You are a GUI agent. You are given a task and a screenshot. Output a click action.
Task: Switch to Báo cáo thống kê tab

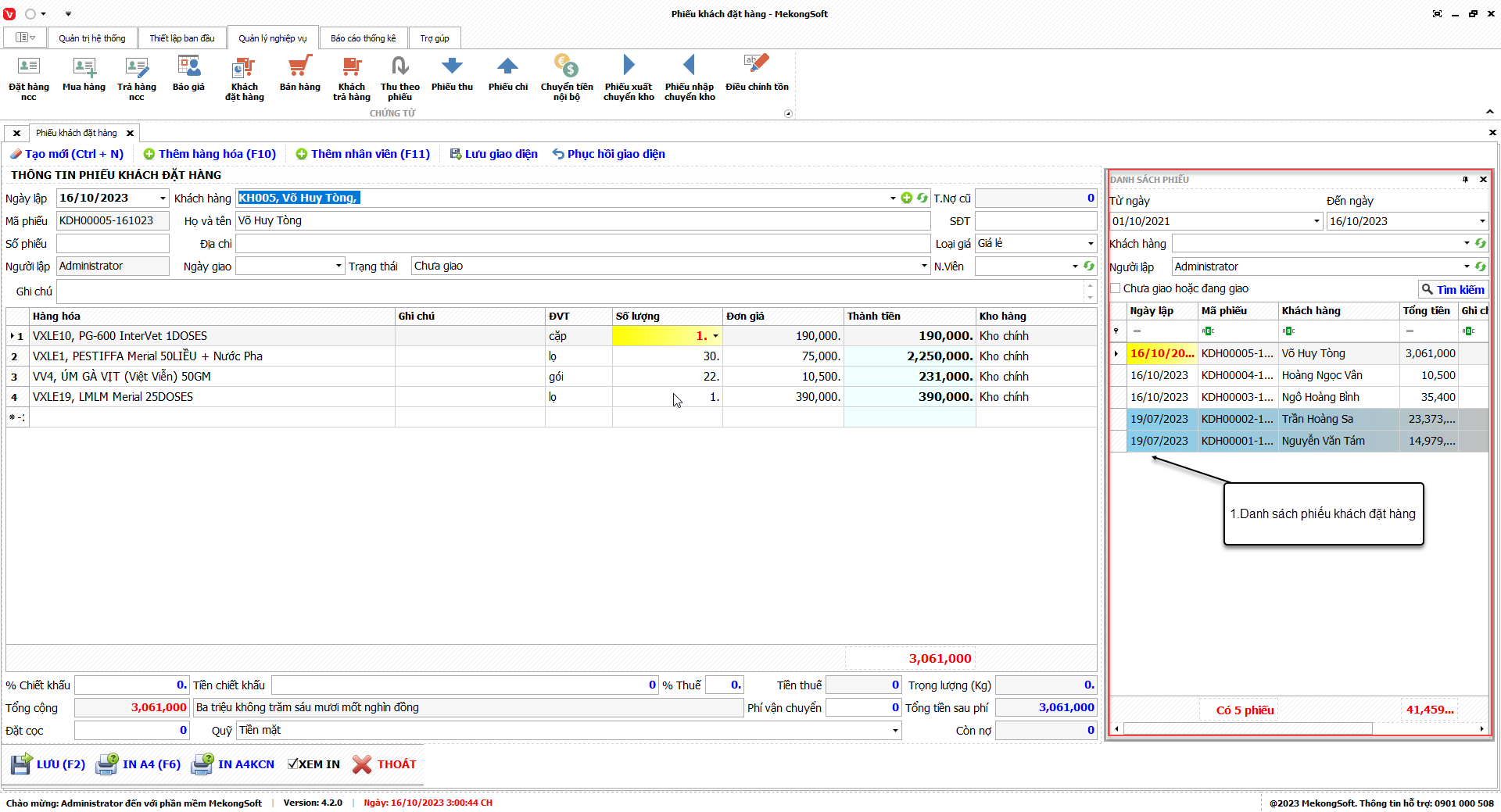(363, 38)
